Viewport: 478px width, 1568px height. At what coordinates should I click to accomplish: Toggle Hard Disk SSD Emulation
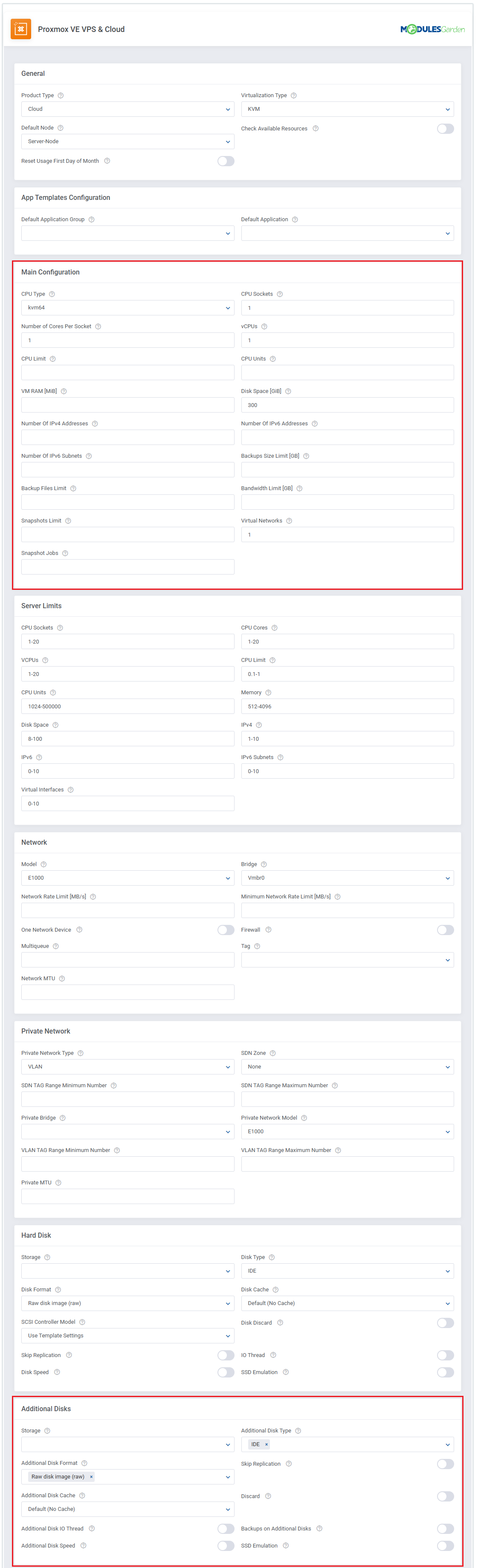pos(445,1372)
